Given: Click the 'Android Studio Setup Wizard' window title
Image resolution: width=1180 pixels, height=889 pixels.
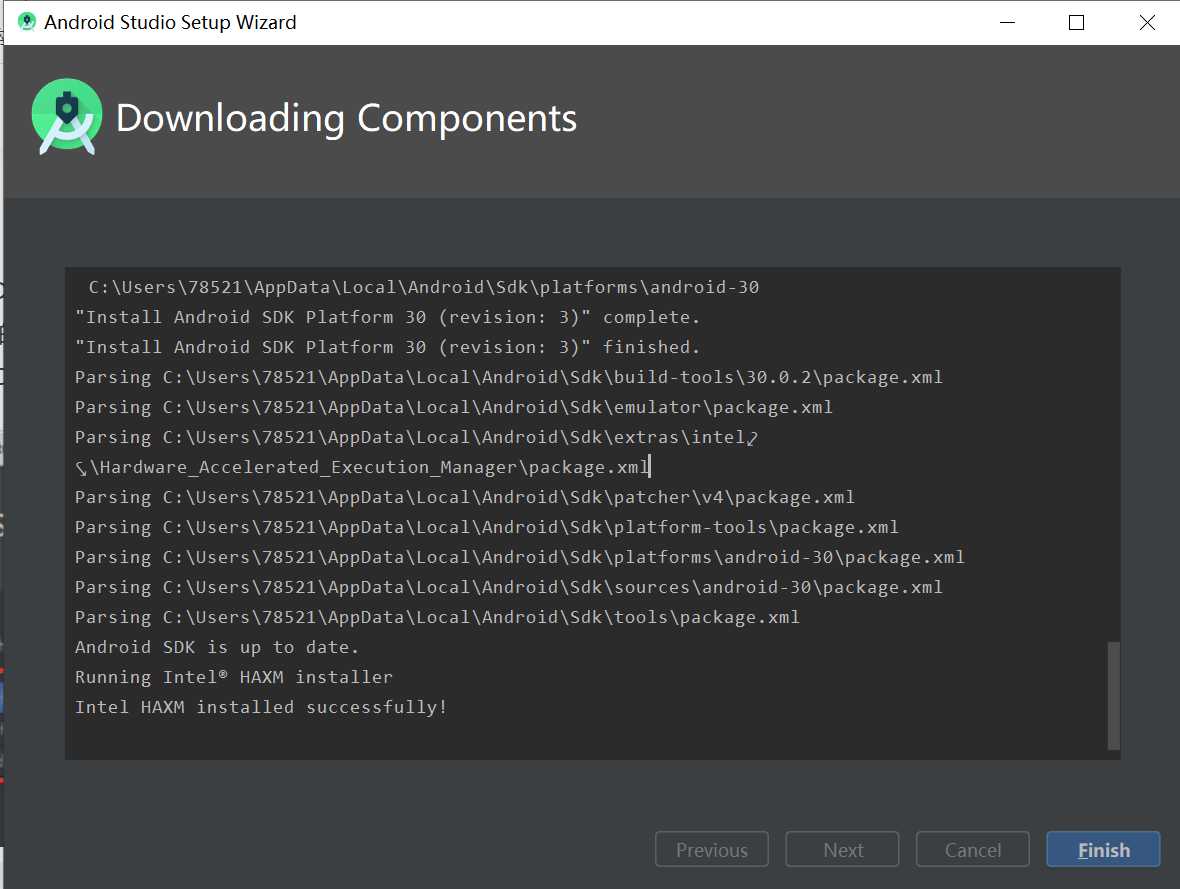Looking at the screenshot, I should point(170,22).
